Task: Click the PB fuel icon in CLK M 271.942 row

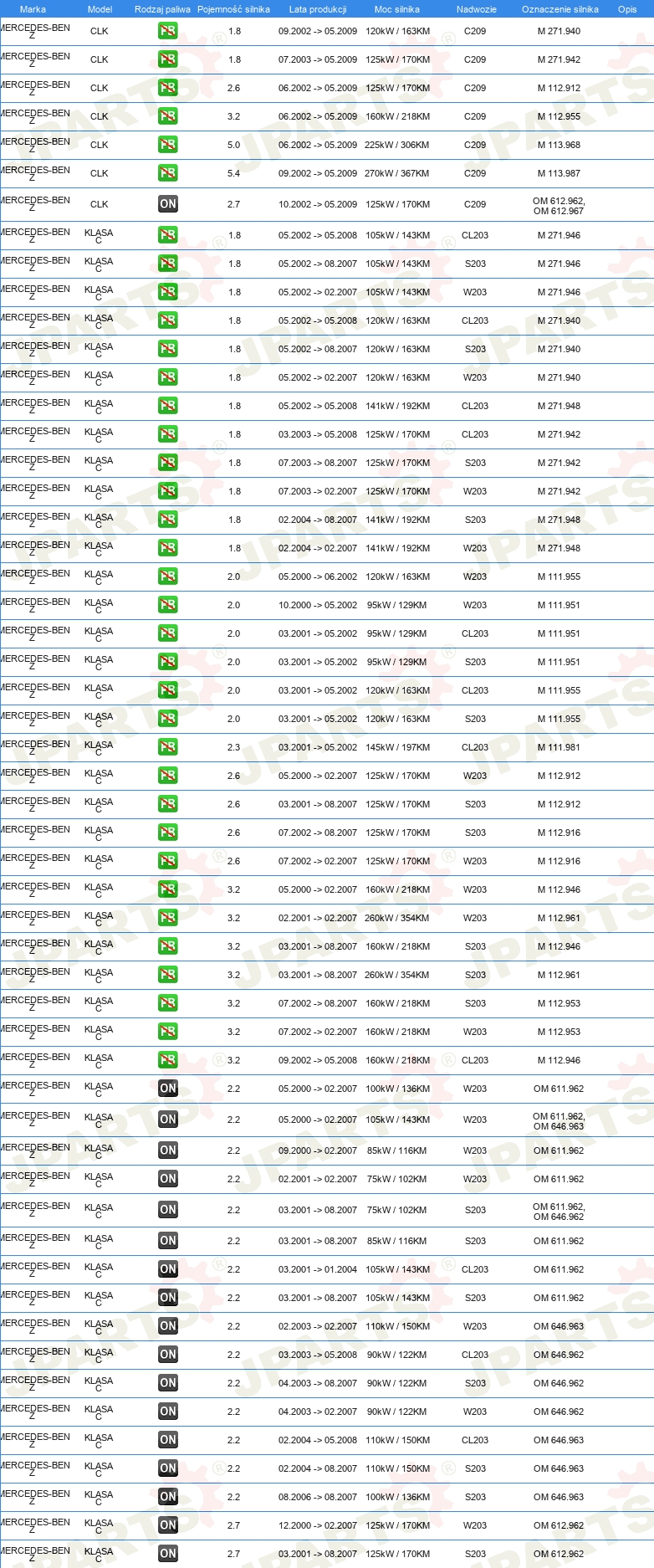Action: 167,59
